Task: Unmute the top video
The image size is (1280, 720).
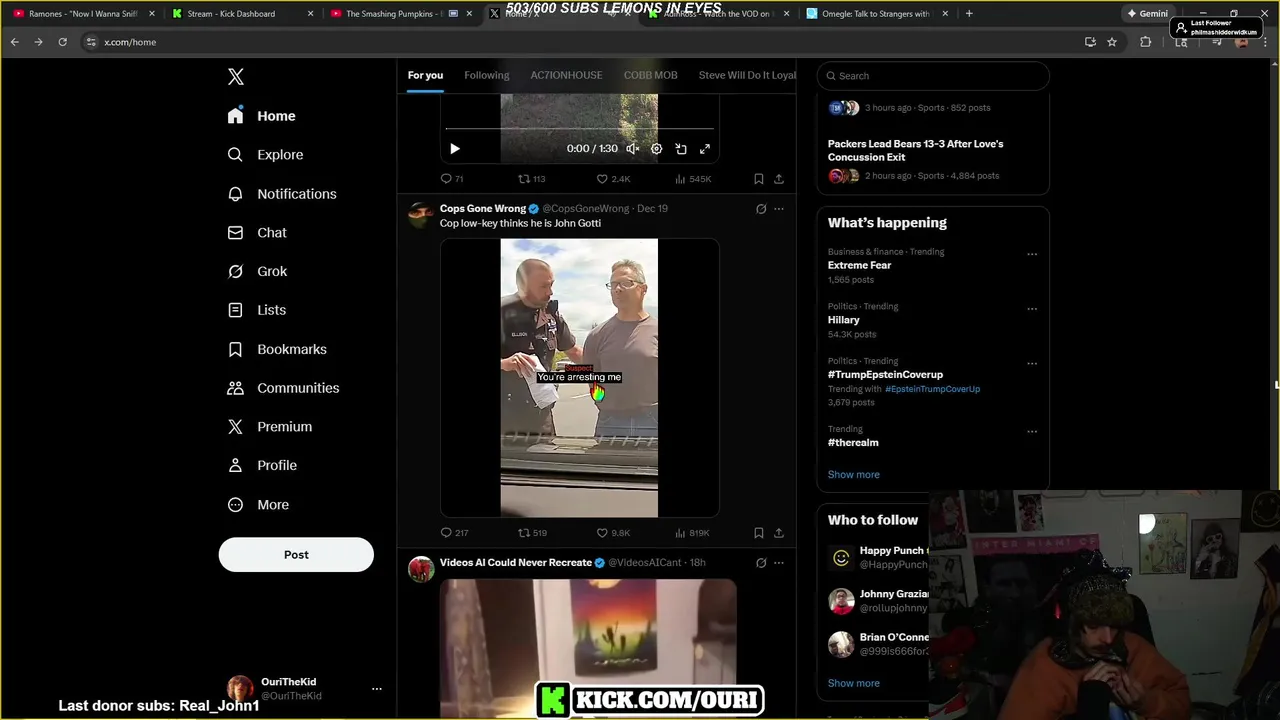Action: coord(633,149)
